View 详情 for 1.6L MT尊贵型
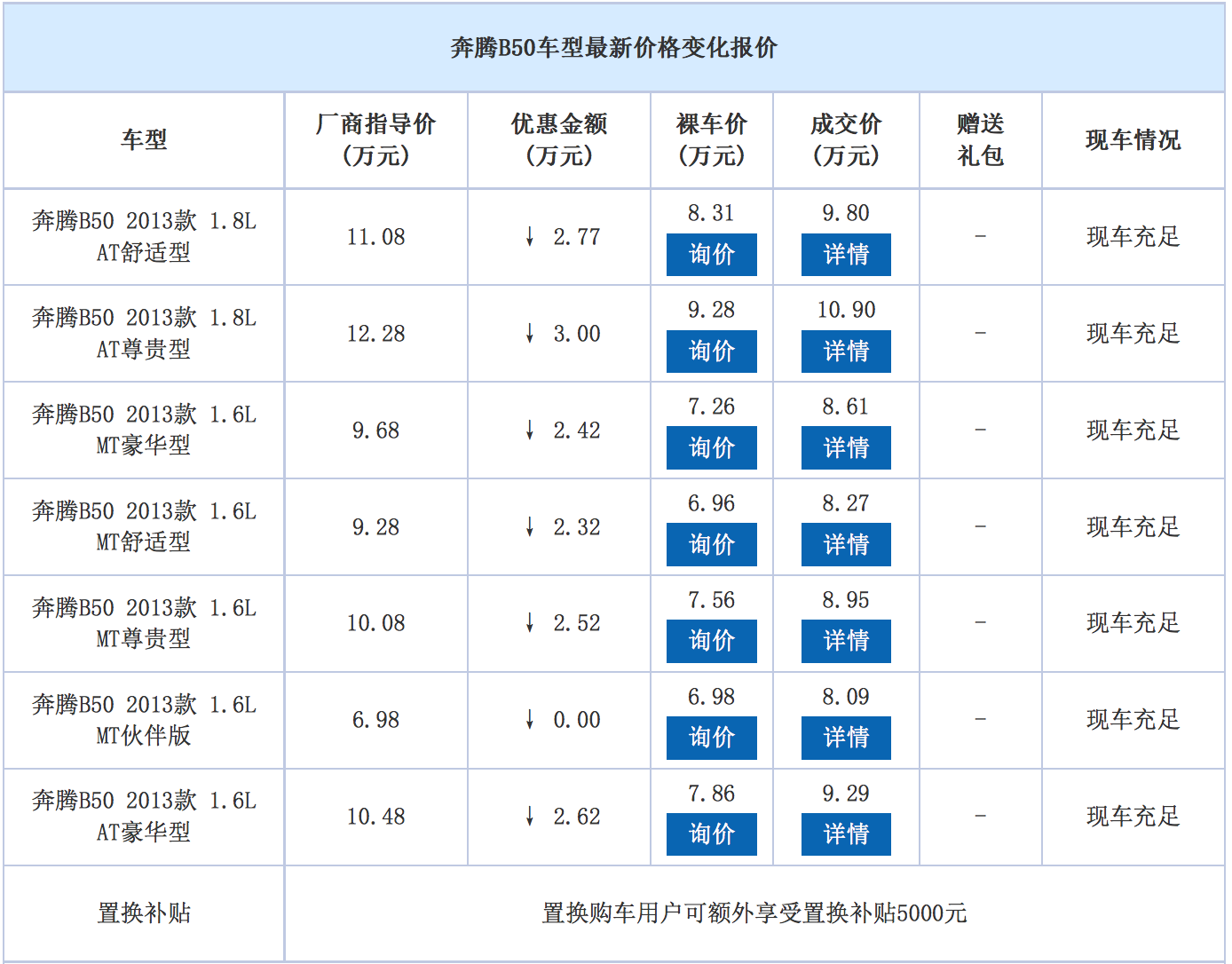The image size is (1232, 964). click(x=846, y=642)
